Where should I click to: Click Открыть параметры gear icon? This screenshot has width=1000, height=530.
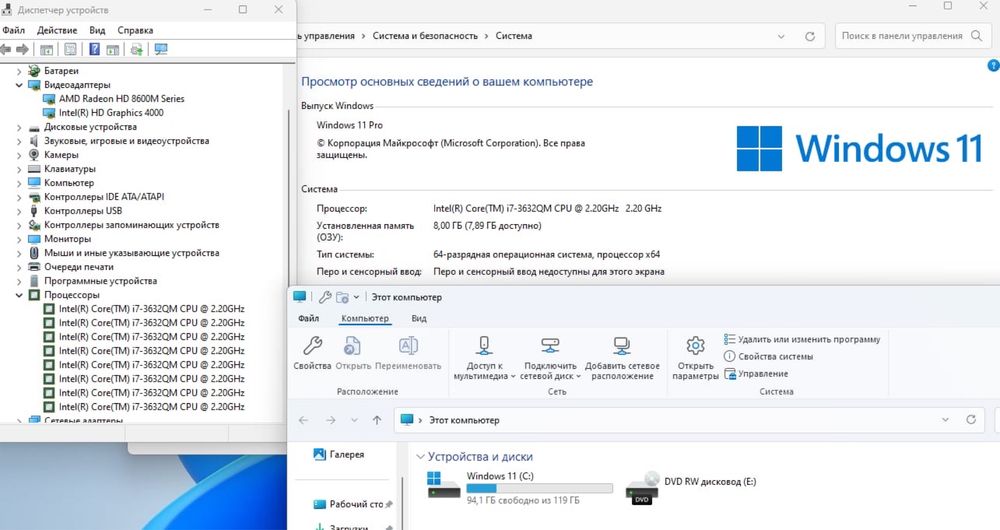click(695, 346)
